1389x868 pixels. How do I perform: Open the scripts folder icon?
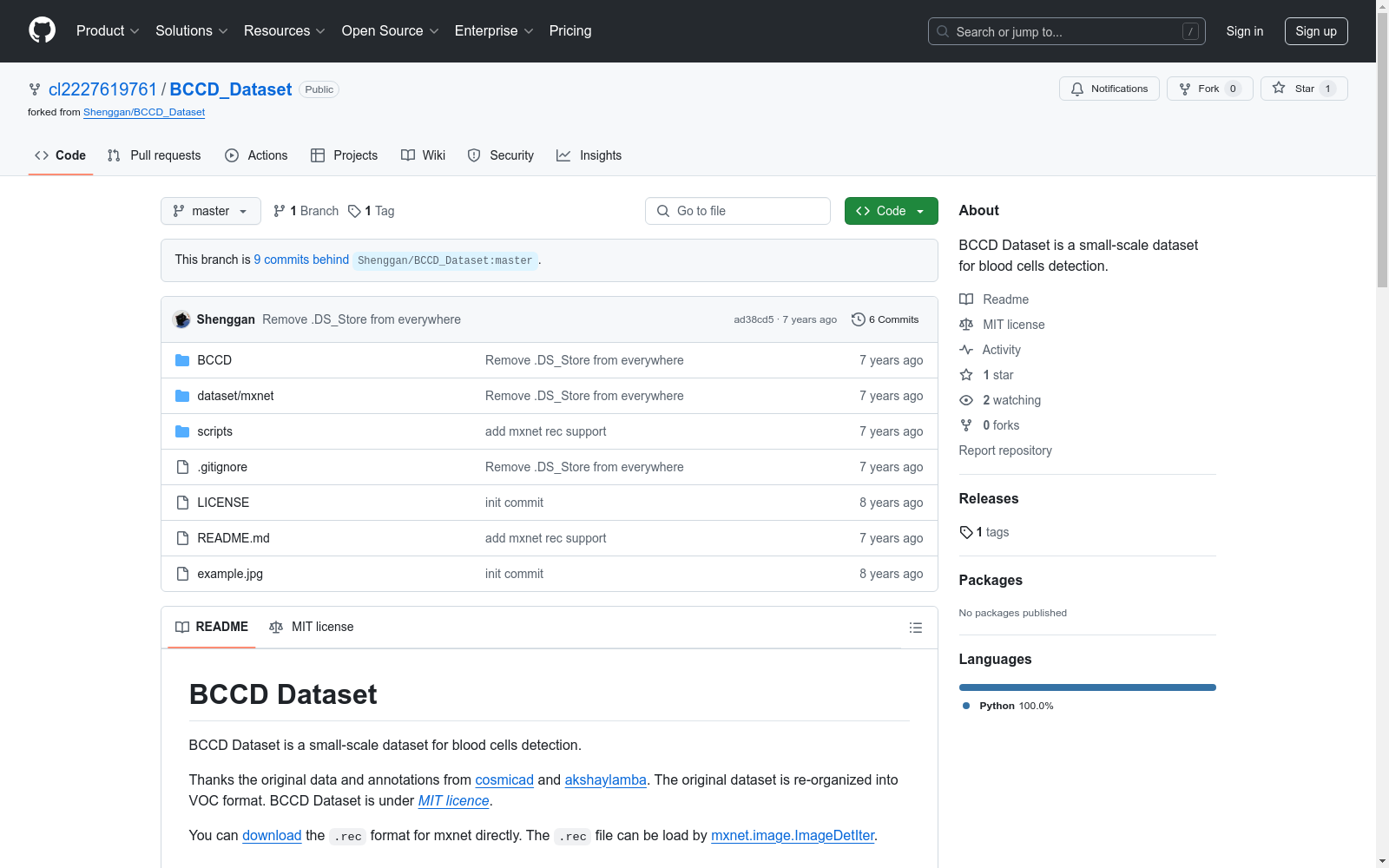[x=182, y=431]
